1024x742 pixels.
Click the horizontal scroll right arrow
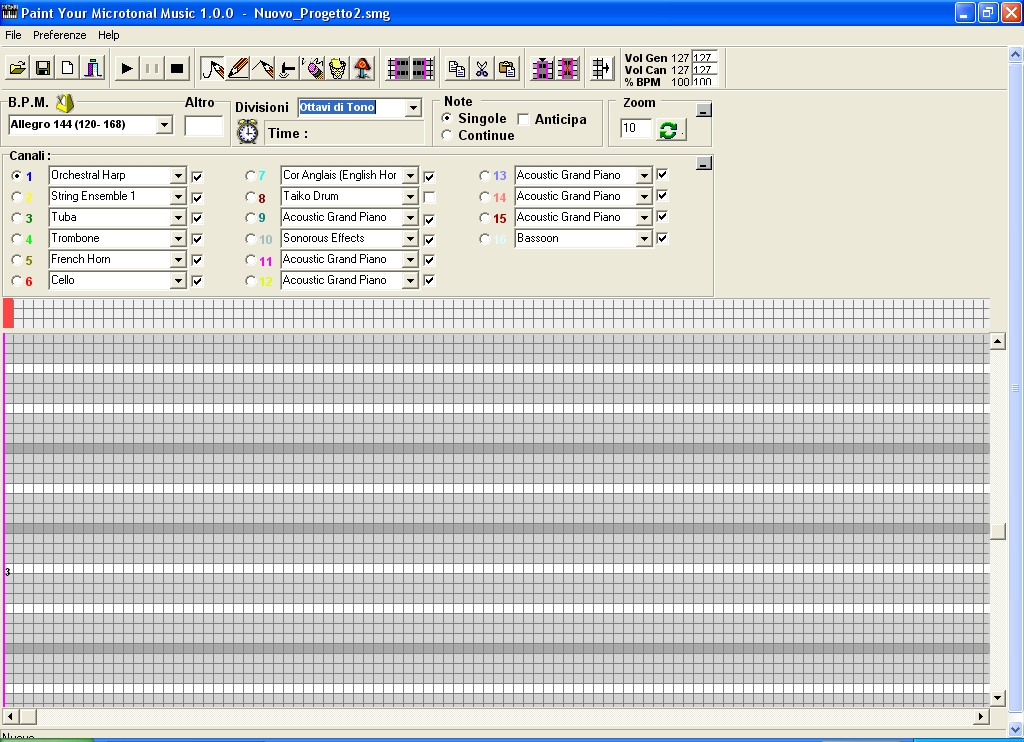point(981,717)
